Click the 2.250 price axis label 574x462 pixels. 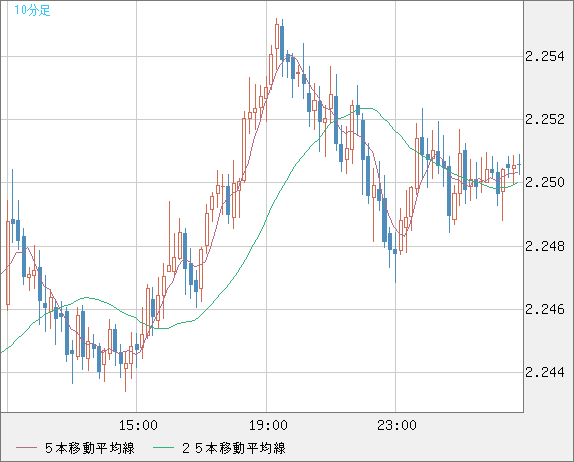(545, 182)
